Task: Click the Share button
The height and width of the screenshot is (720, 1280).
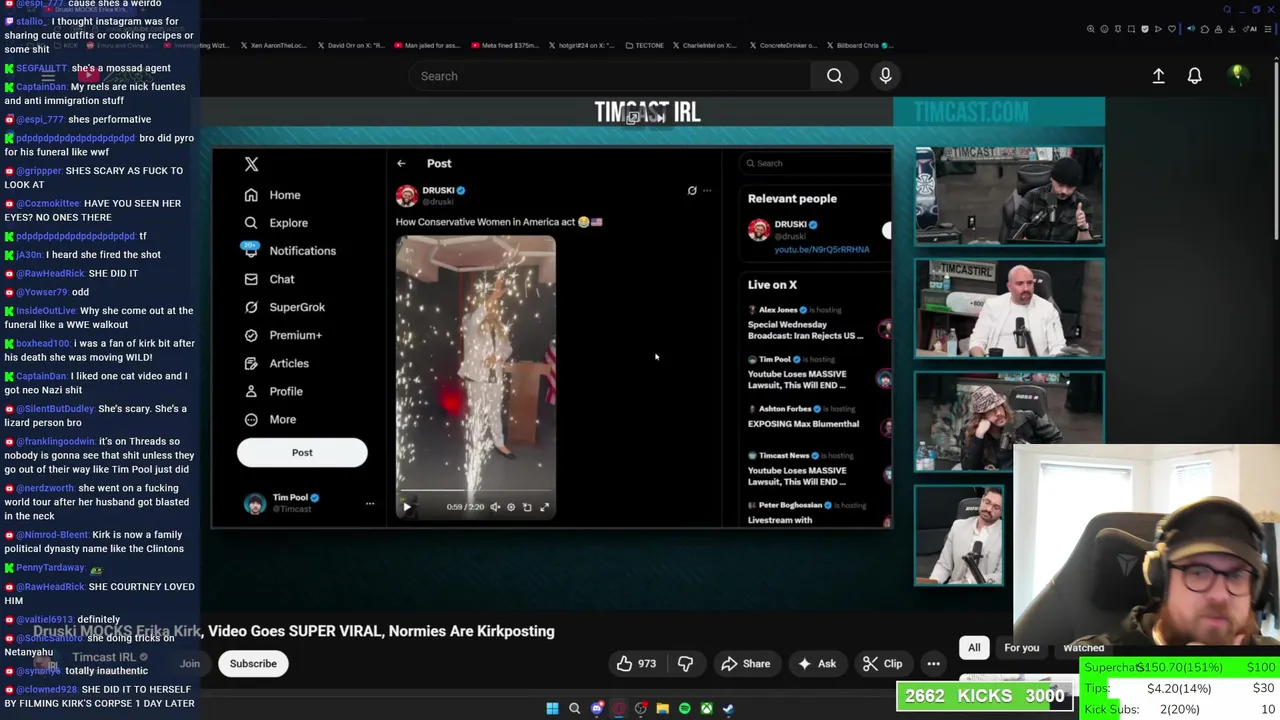Action: coord(746,664)
